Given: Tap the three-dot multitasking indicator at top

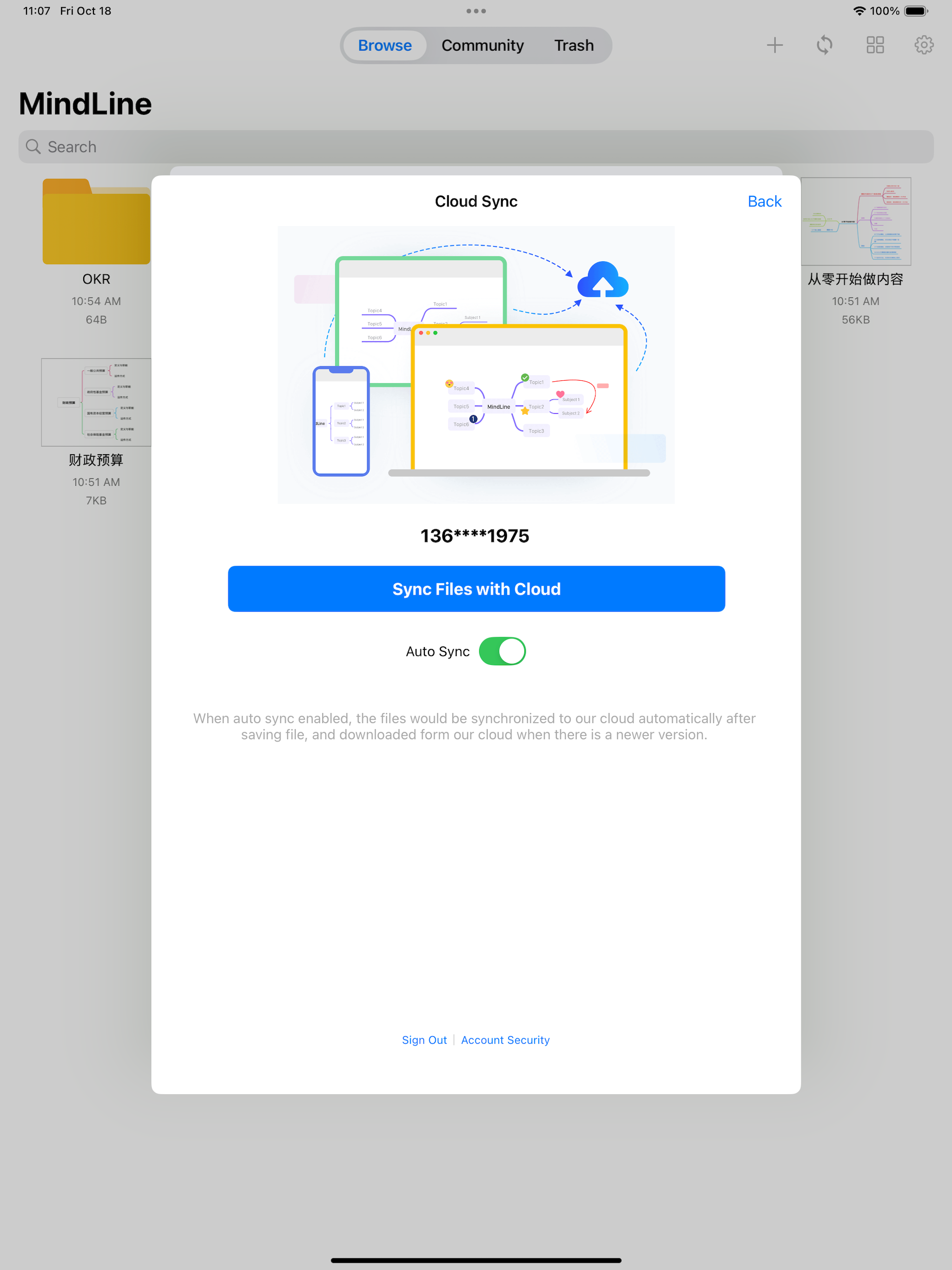Looking at the screenshot, I should [x=476, y=11].
